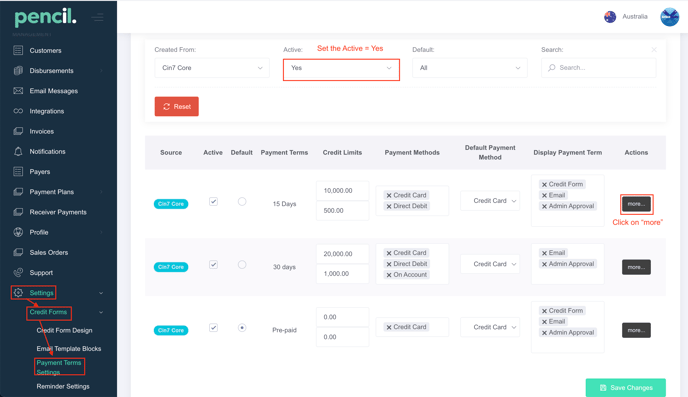Click the Settings gear icon
The image size is (688, 397).
(x=18, y=293)
